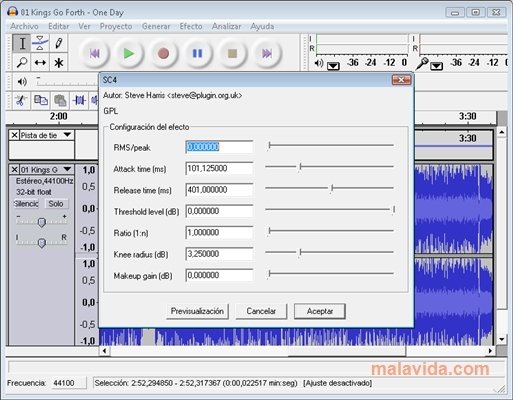
Task: Click the Trim outside selection icon
Action: coord(79,100)
